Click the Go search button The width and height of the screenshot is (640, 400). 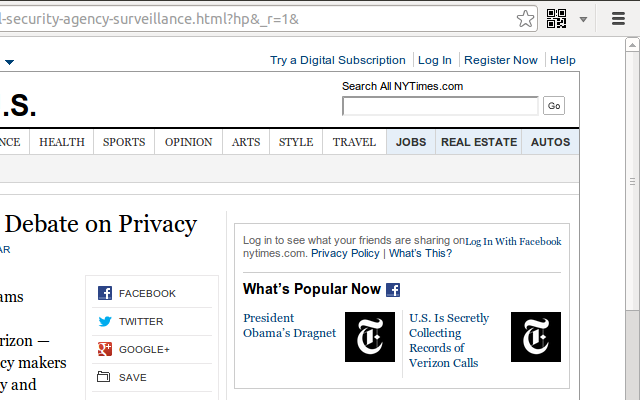[554, 106]
